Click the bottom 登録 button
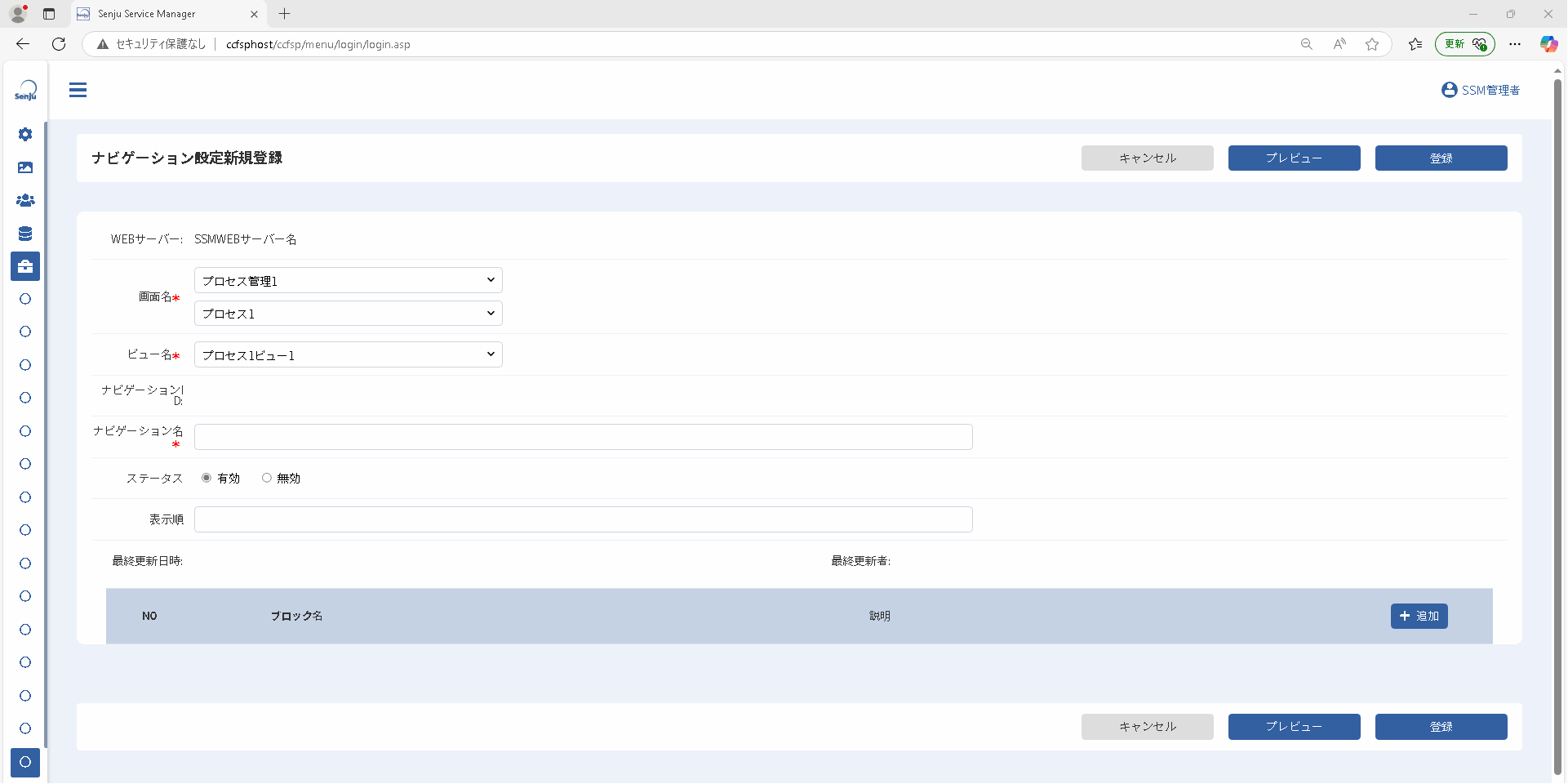Viewport: 1568px width, 784px height. [x=1441, y=727]
